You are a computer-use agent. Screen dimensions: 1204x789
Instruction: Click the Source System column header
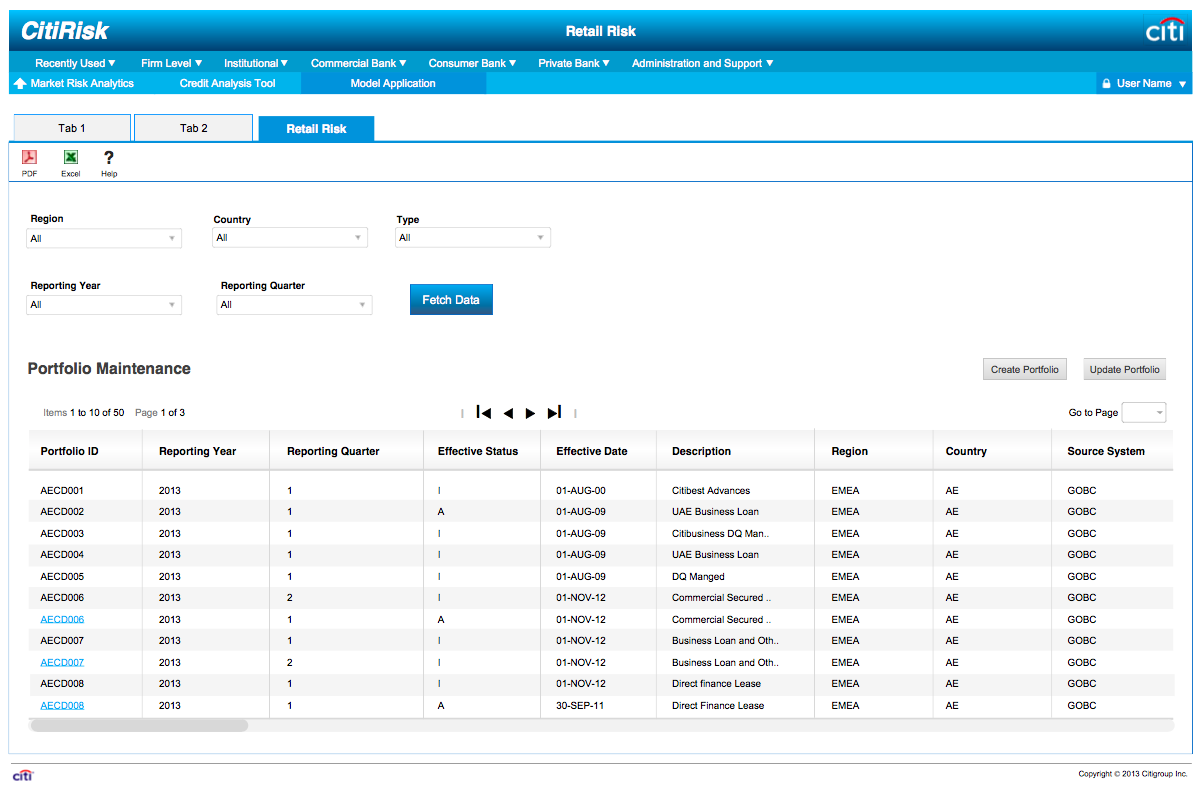(1112, 452)
